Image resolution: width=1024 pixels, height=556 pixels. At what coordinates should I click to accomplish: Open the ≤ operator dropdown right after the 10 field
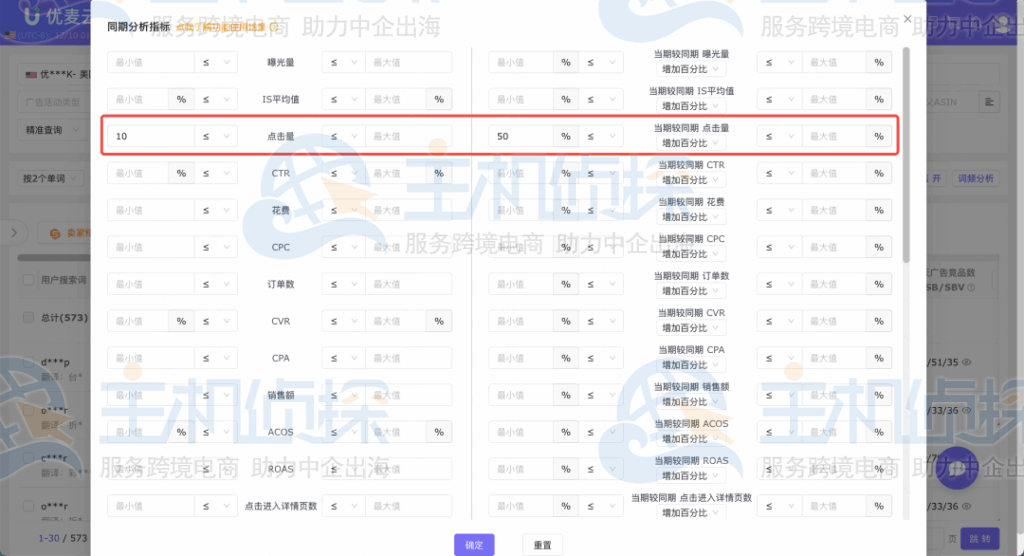pyautogui.click(x=216, y=136)
